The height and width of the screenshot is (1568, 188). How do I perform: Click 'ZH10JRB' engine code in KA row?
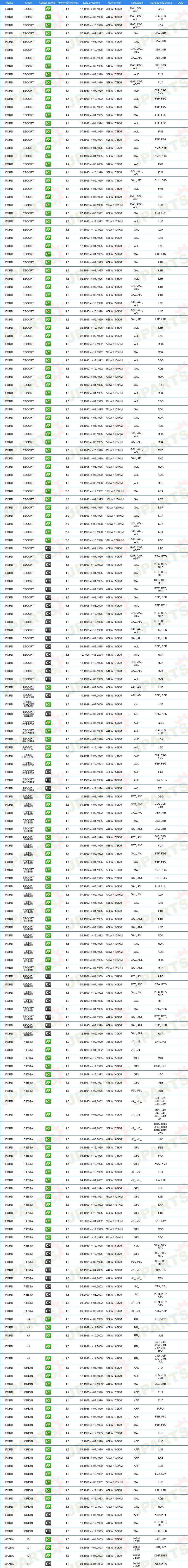click(x=161, y=1319)
